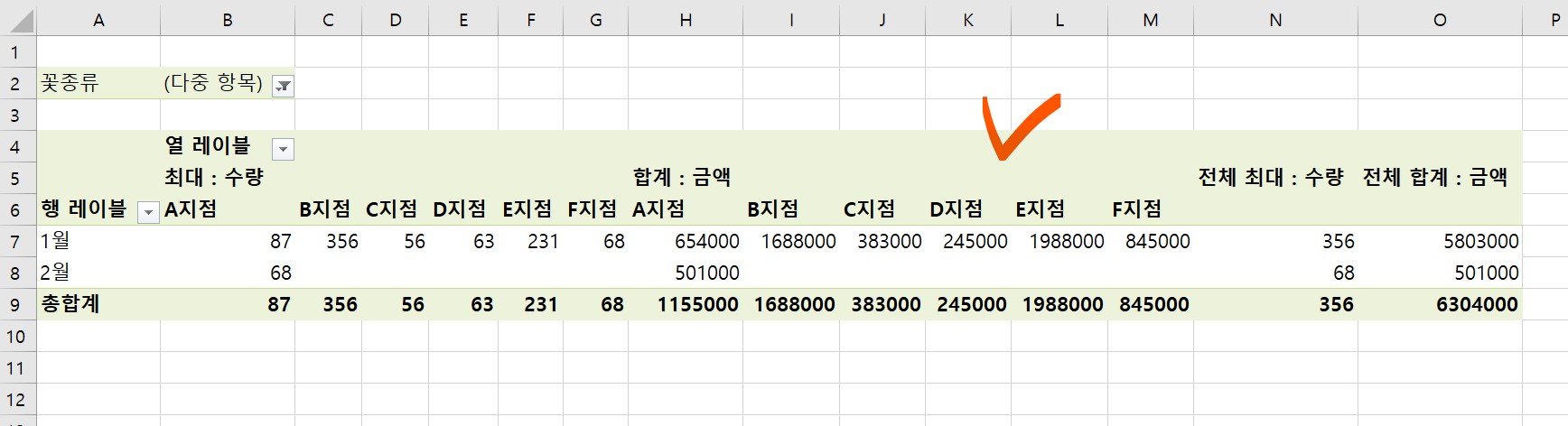Click the A지점 header in column B
Viewport: 1568px width, 426px height.
(x=191, y=209)
